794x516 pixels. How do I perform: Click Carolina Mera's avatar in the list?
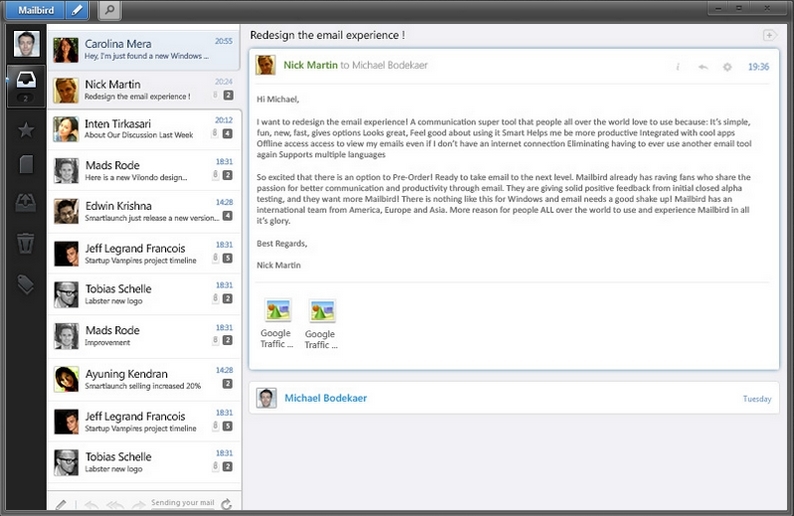(66, 50)
